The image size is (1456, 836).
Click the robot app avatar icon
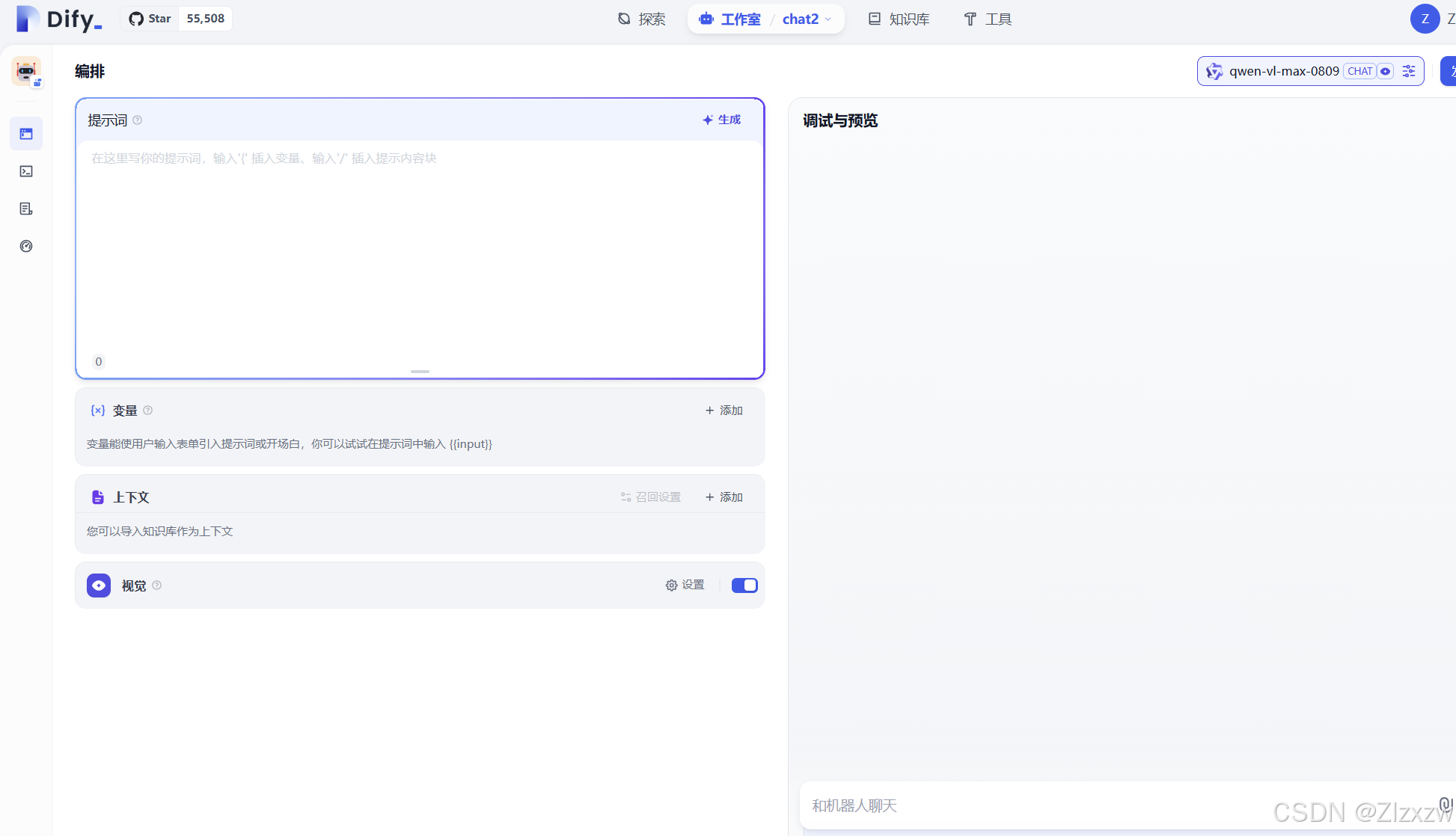click(x=26, y=72)
